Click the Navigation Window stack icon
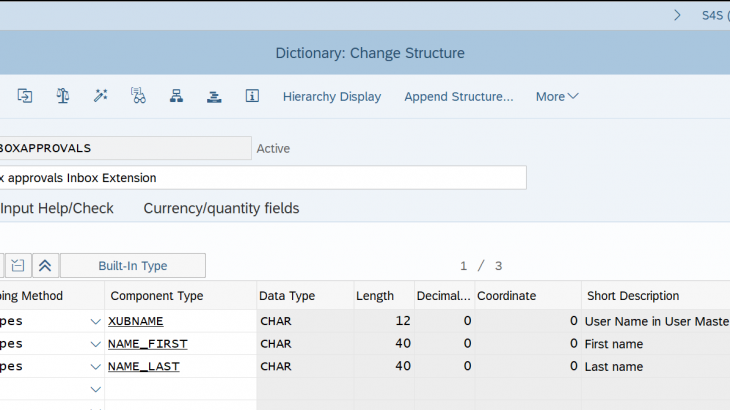The width and height of the screenshot is (730, 410). [x=214, y=96]
